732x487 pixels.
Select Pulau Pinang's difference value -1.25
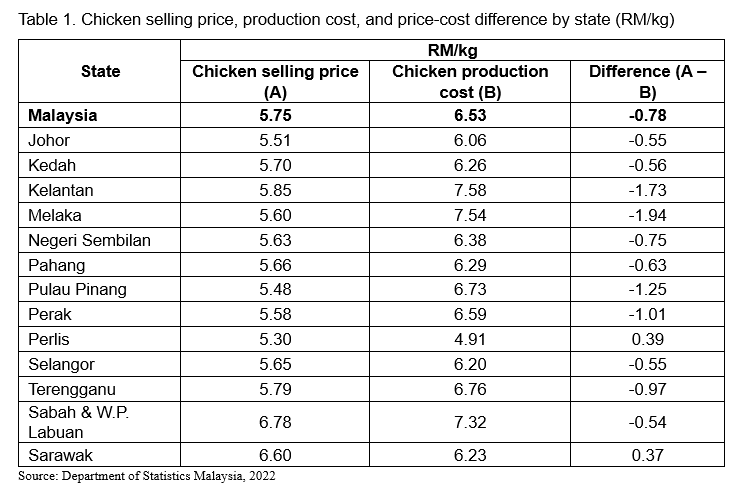(648, 290)
